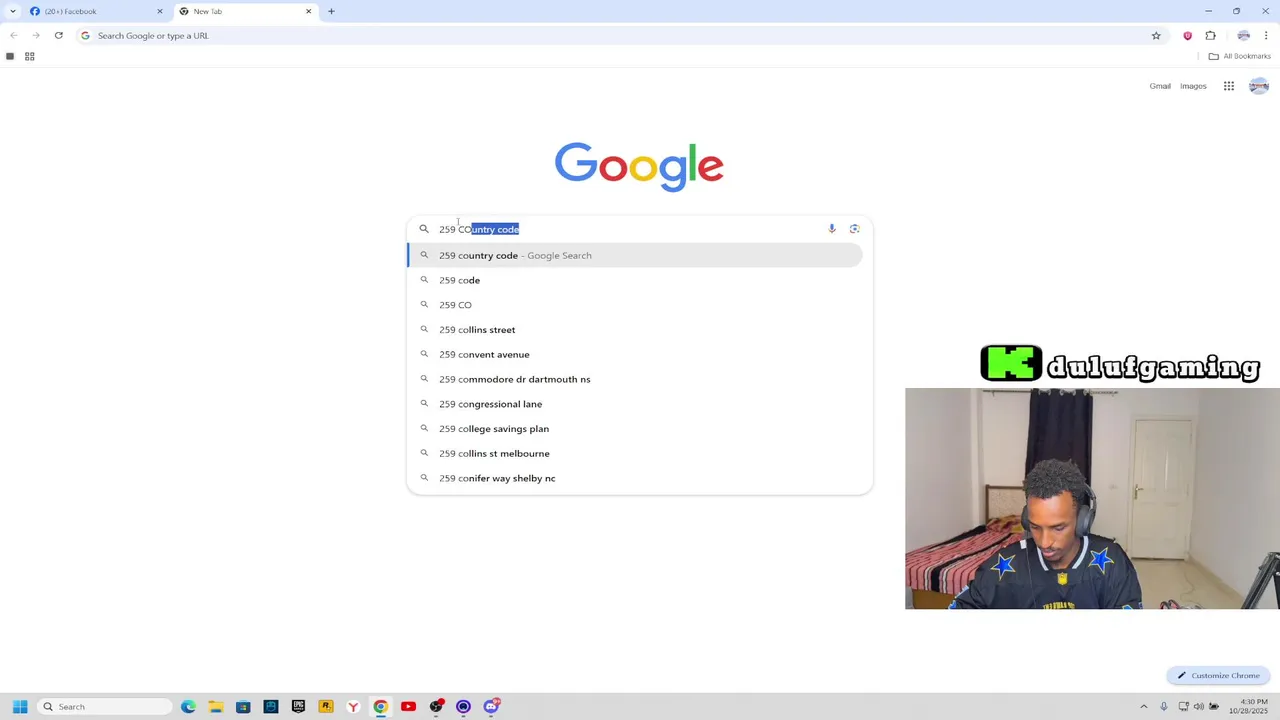Launch Microsoft Edge from taskbar

(x=188, y=707)
